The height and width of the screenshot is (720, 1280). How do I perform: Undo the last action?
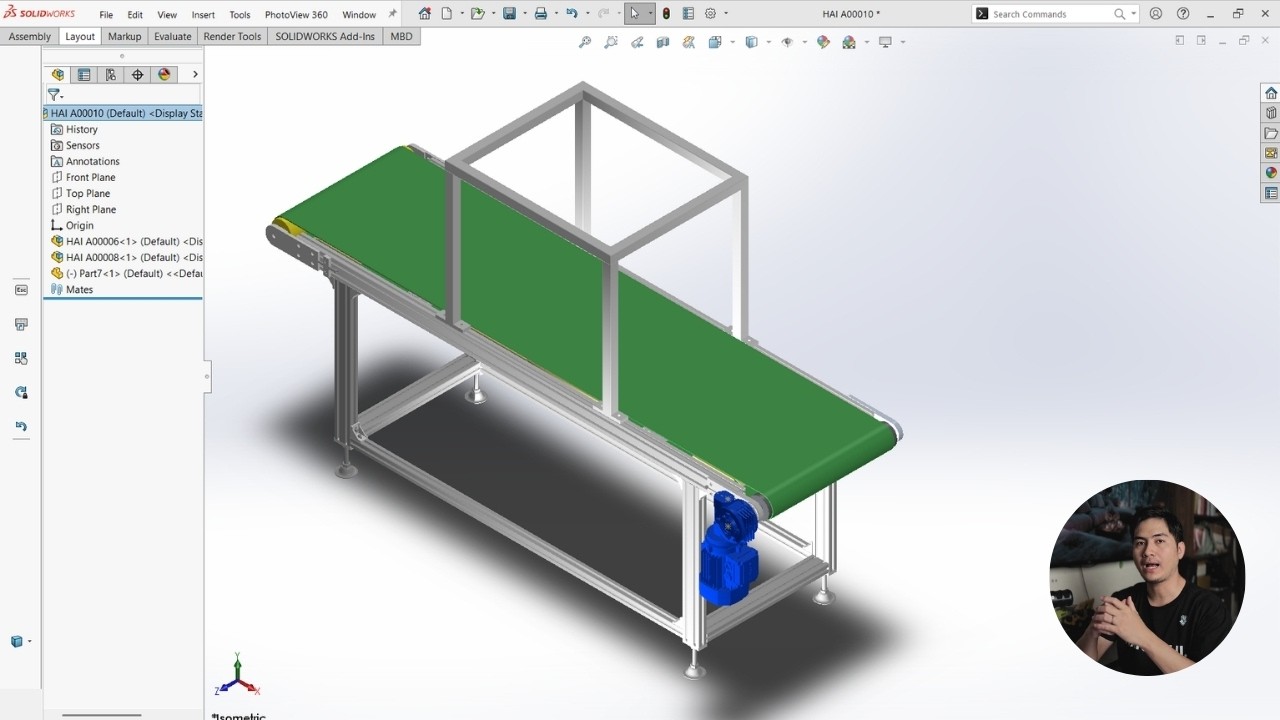coord(571,14)
